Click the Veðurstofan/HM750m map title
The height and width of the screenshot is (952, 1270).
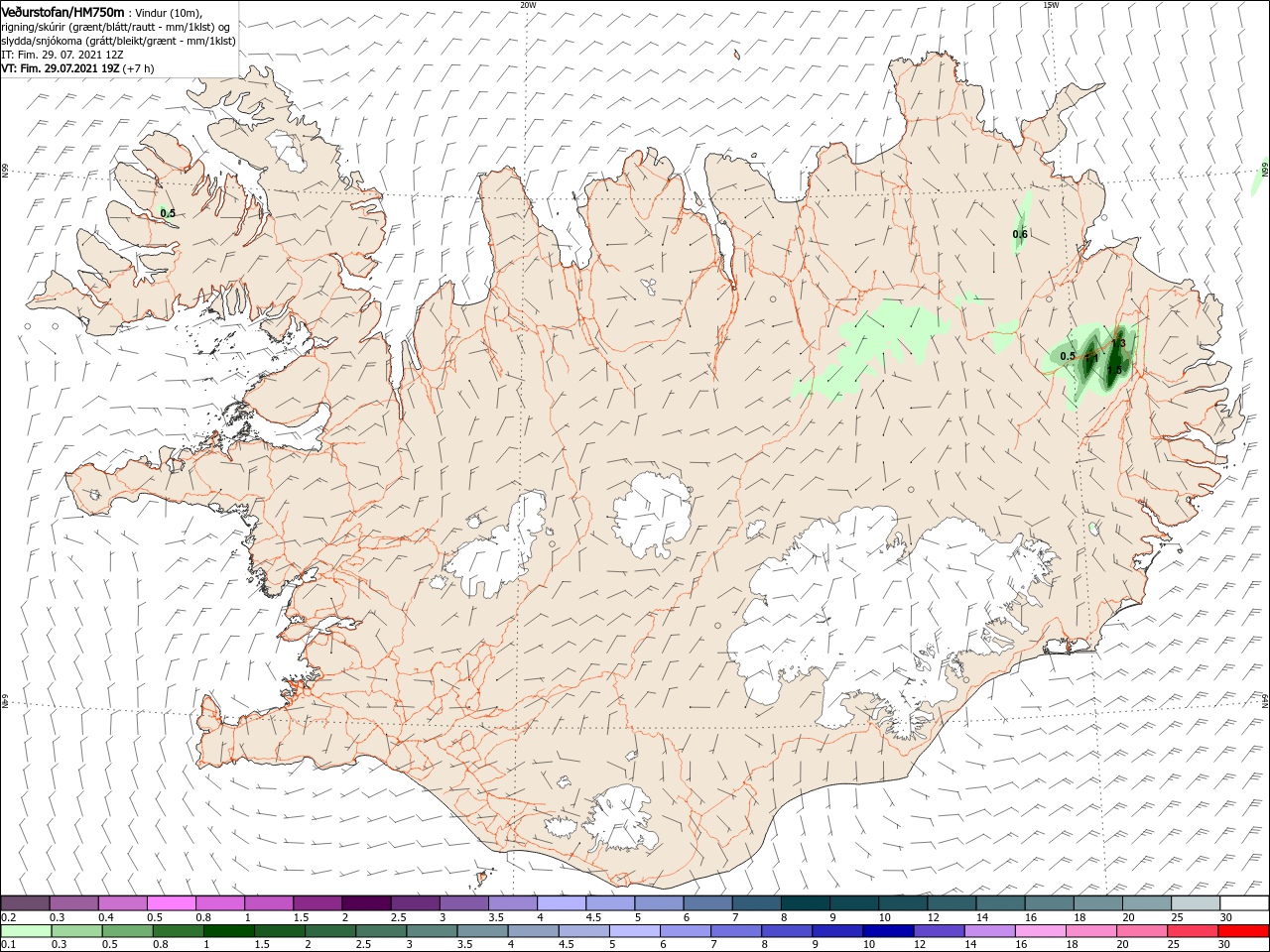[x=63, y=12]
